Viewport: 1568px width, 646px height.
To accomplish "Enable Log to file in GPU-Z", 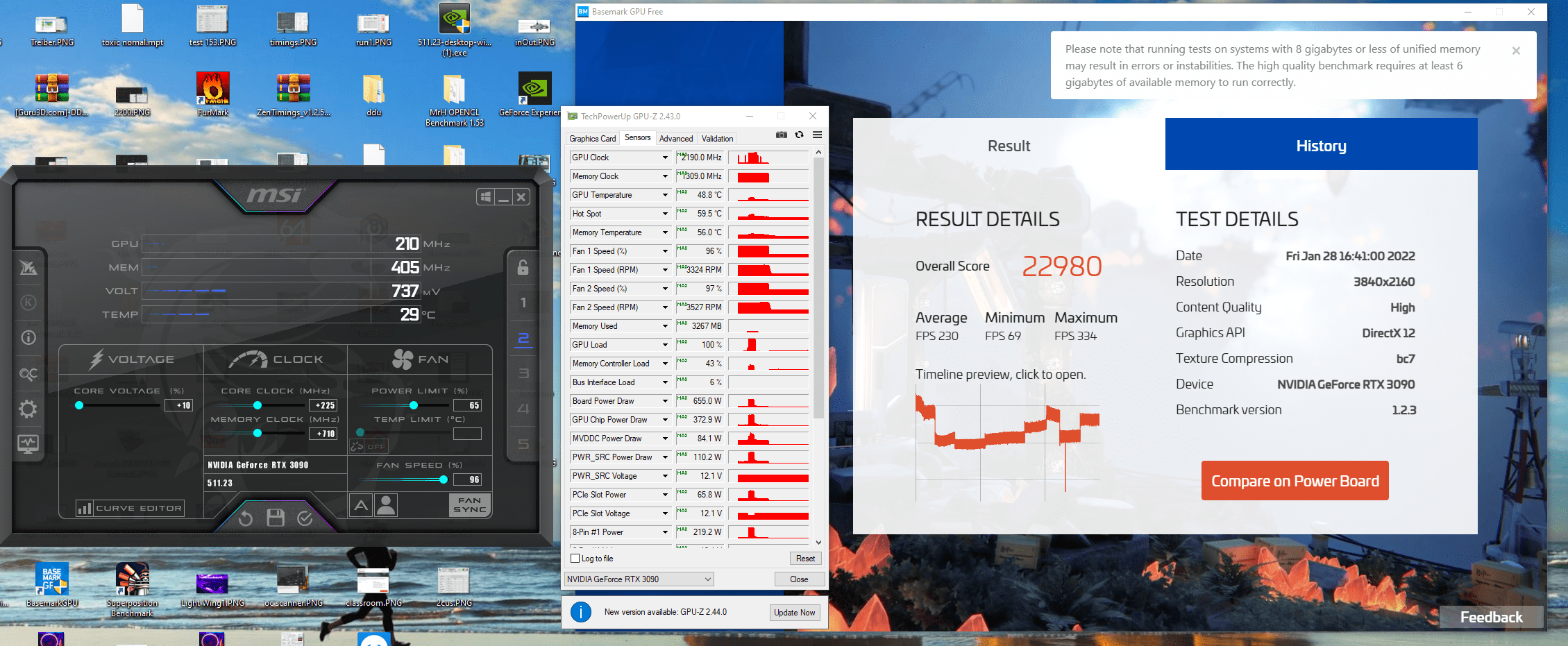I will [x=575, y=559].
